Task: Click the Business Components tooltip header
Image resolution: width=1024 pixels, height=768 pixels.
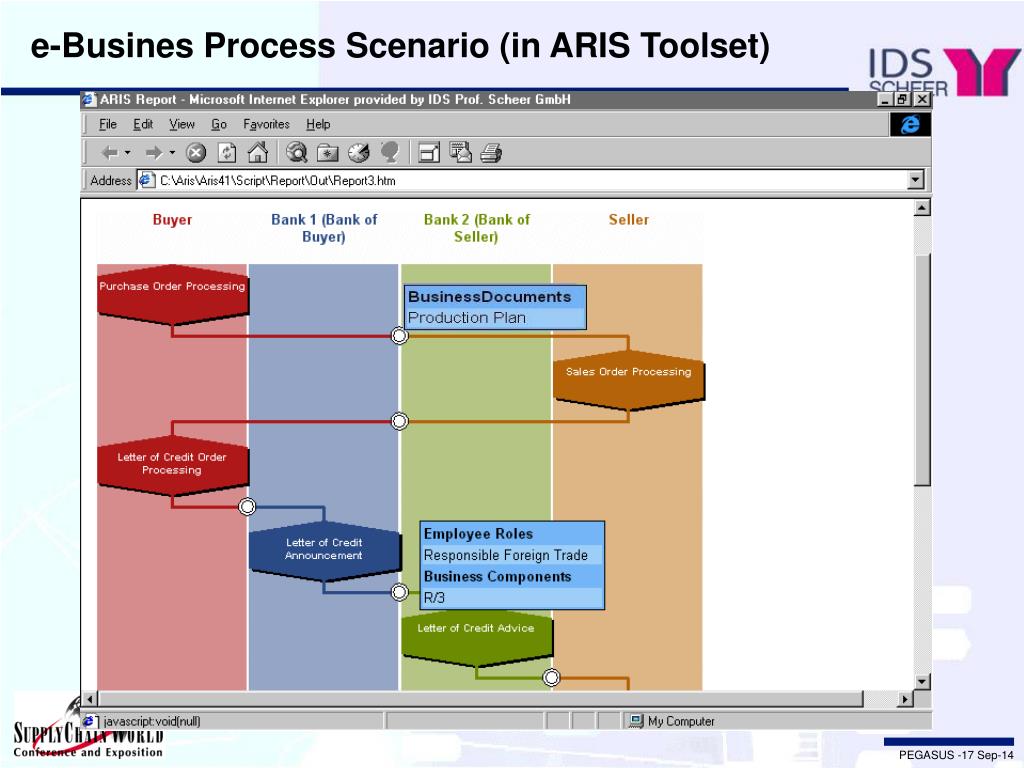Action: [497, 577]
